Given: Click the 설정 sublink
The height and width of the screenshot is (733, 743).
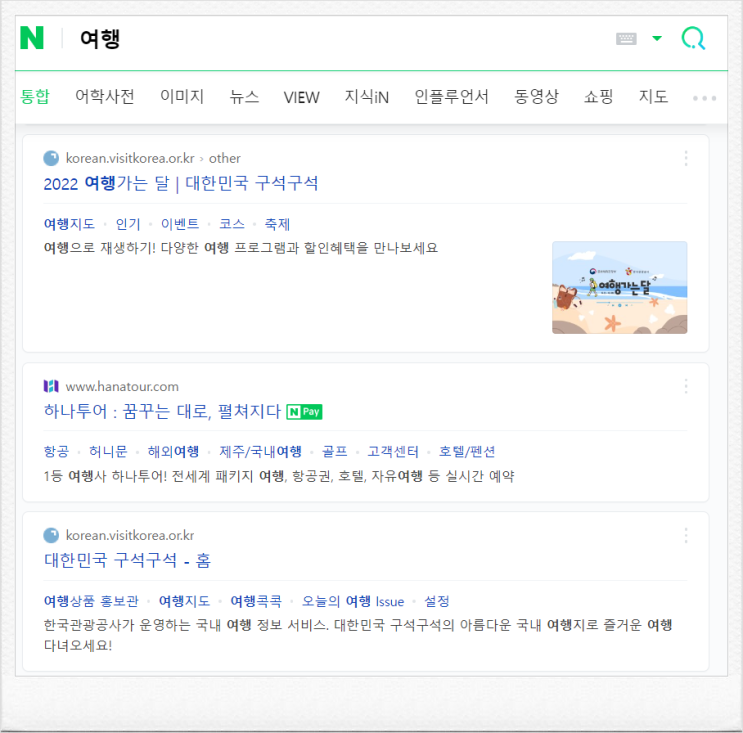Looking at the screenshot, I should point(436,601).
